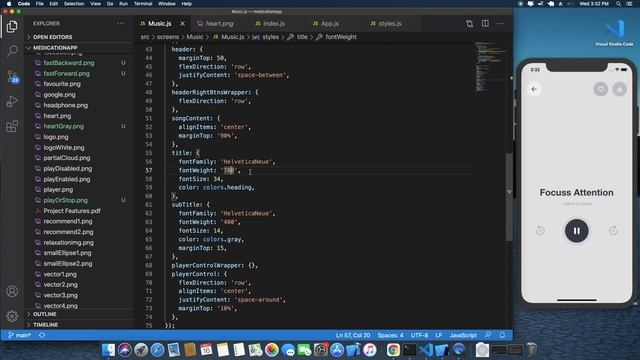This screenshot has width=640, height=360.
Task: Open Project Features.pdf in file tree
Action: pos(72,211)
